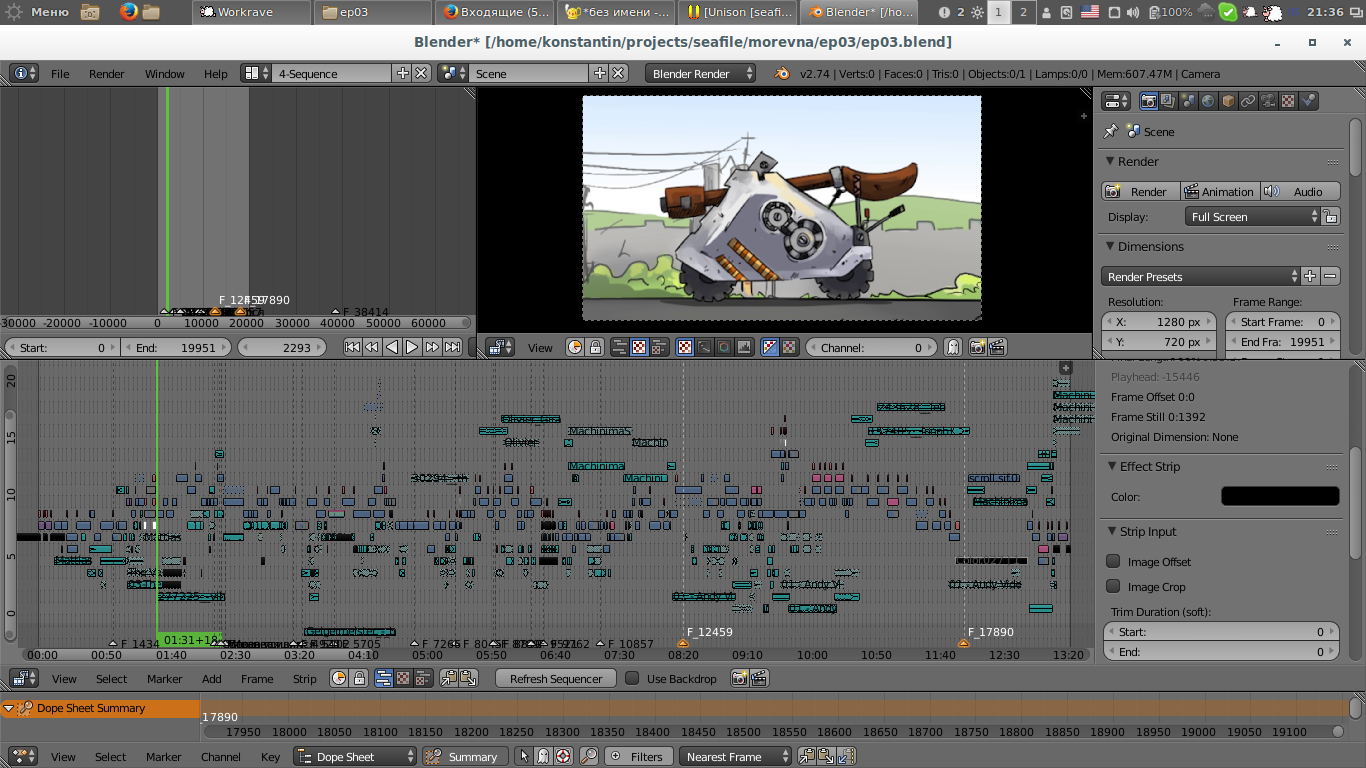Toggle only selected arrow icon in dope sheet
This screenshot has height=768, width=1366.
pos(523,757)
